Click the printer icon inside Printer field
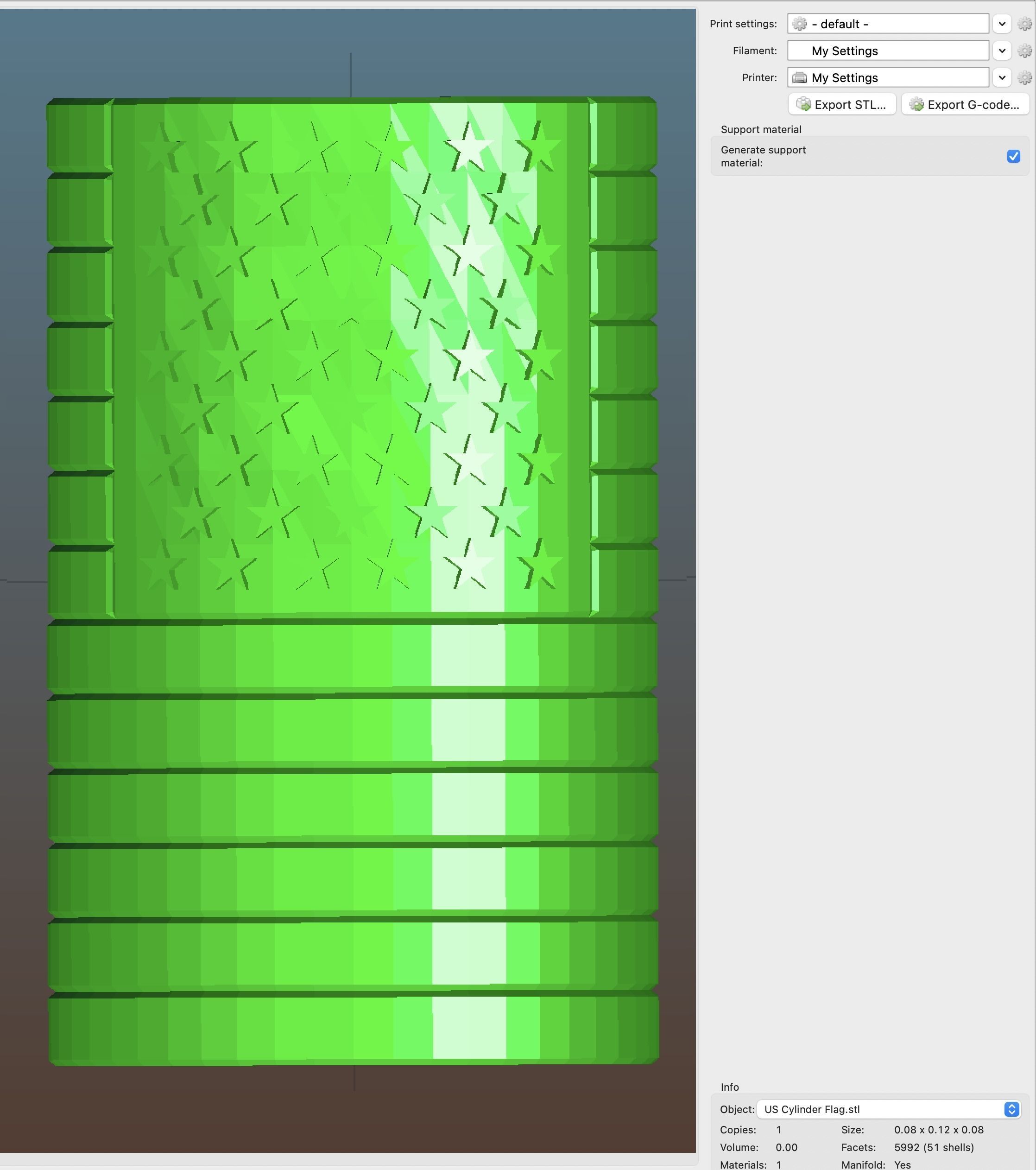The width and height of the screenshot is (1036, 1170). click(x=800, y=78)
